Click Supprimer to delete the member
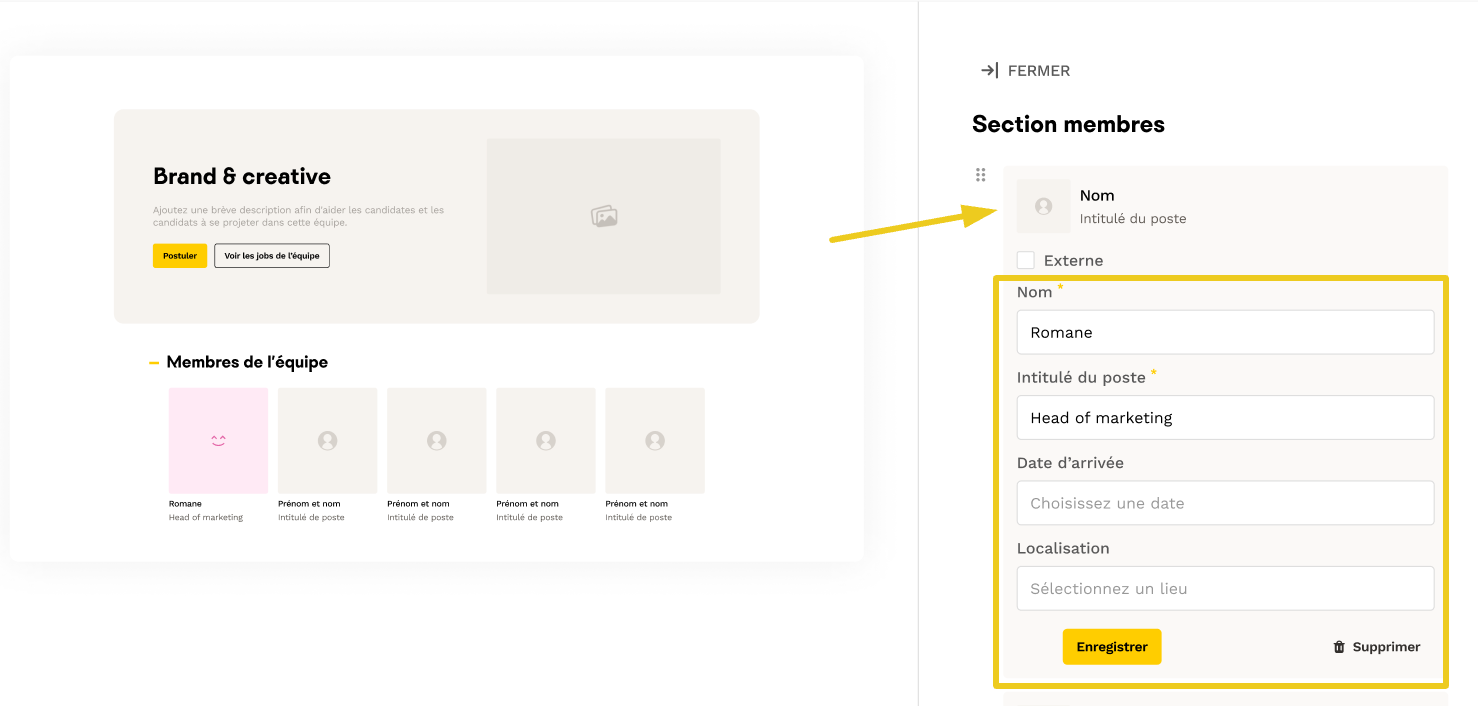 point(1385,647)
